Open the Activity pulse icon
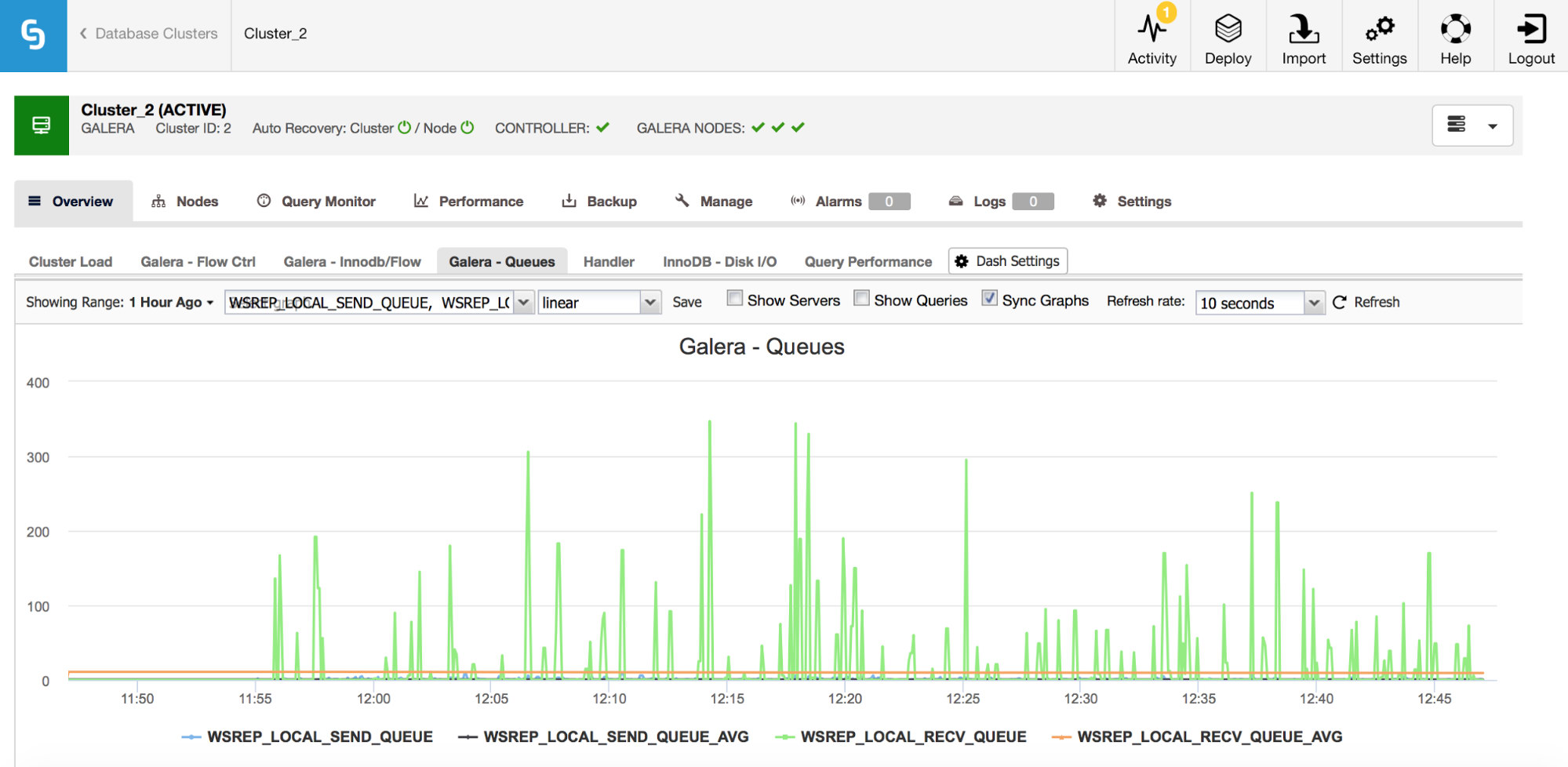The height and width of the screenshot is (767, 1568). pos(1151,29)
